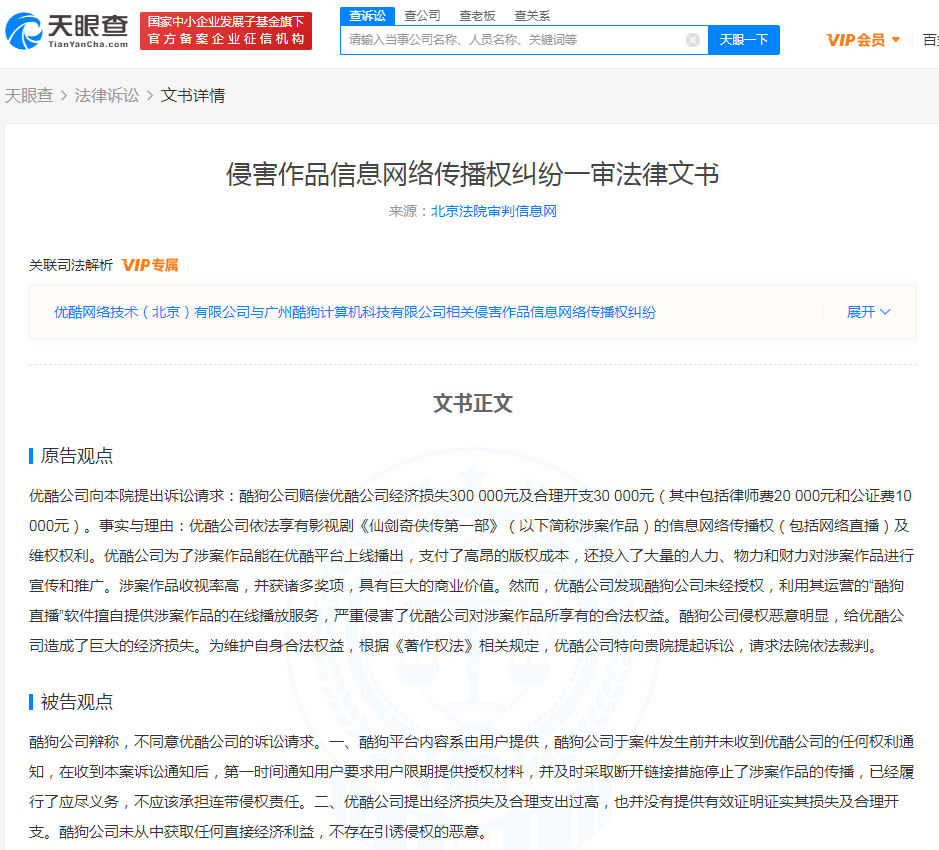This screenshot has height=850, width=939.
Task: Click the 原告观点 section heading
Action: pyautogui.click(x=76, y=456)
